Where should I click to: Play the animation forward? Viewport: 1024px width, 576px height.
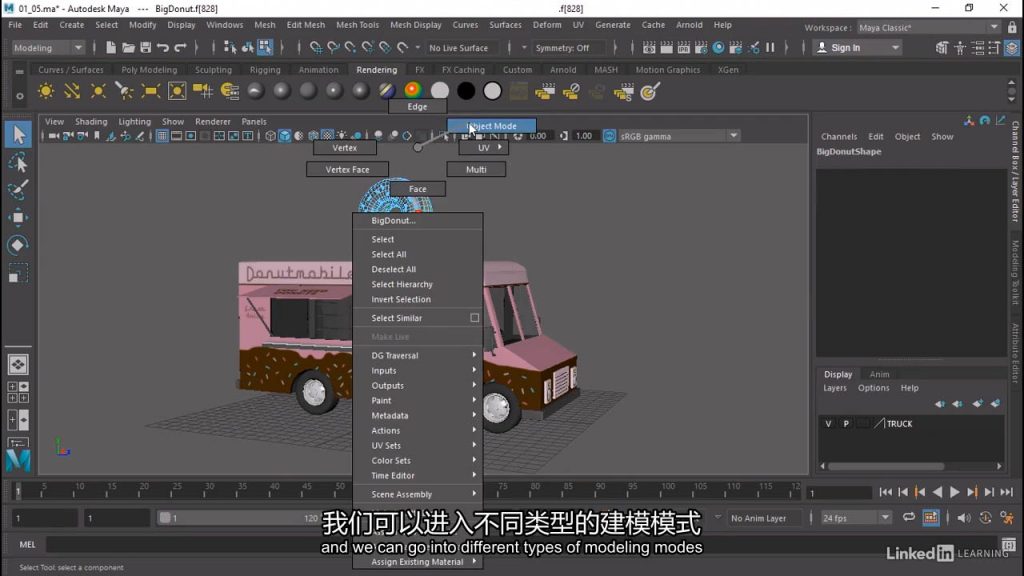coord(955,492)
